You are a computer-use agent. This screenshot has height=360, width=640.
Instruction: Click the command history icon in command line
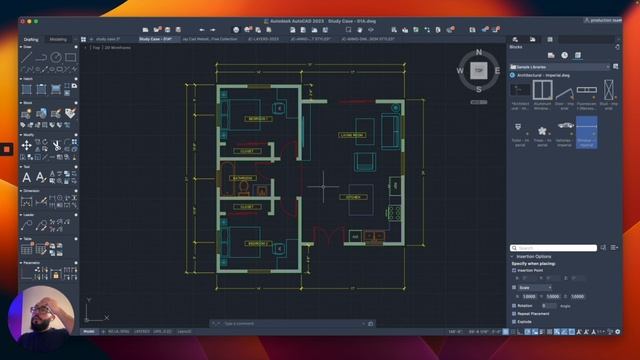371,324
